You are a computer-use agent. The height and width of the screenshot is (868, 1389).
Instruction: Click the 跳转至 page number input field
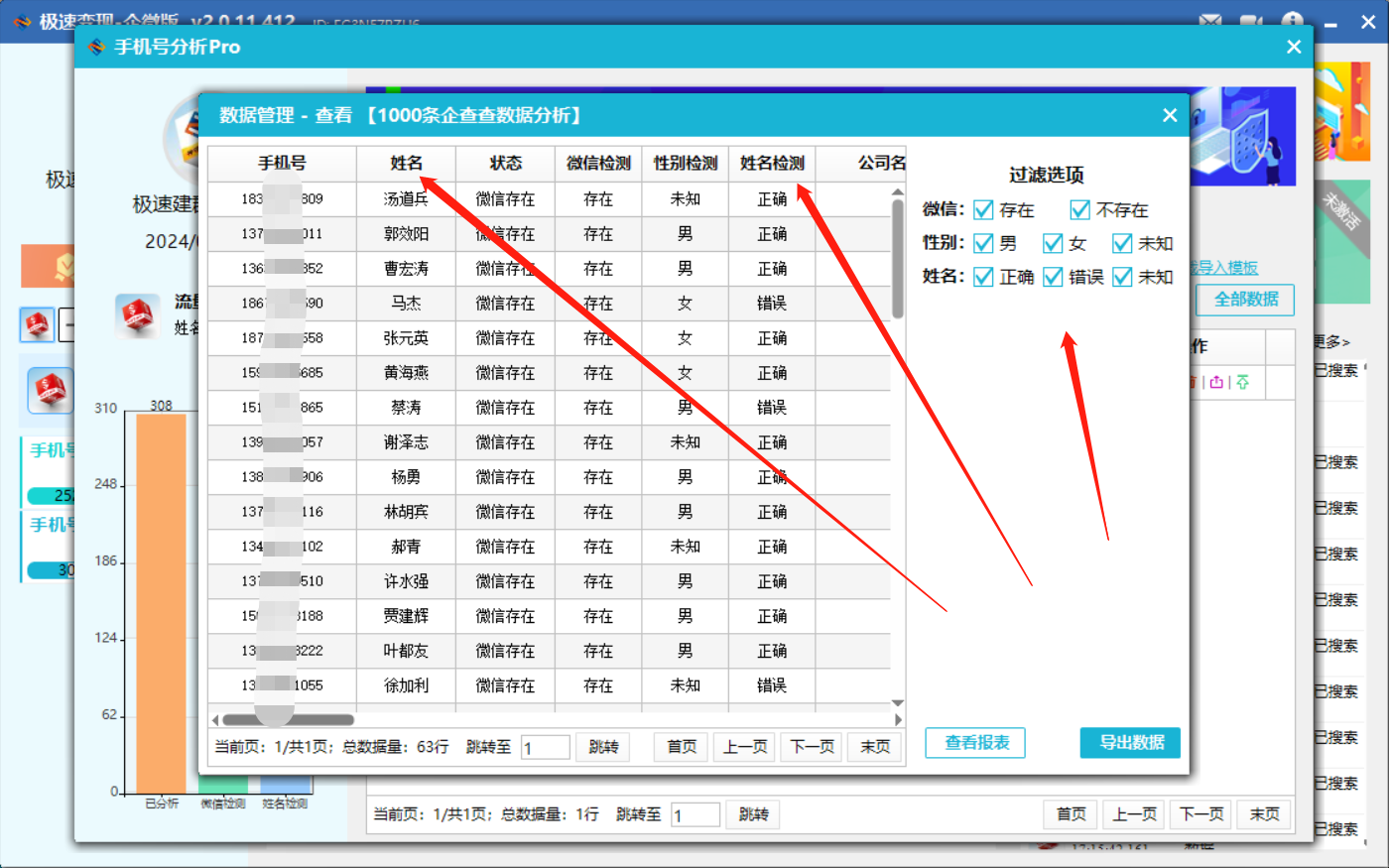pyautogui.click(x=545, y=746)
